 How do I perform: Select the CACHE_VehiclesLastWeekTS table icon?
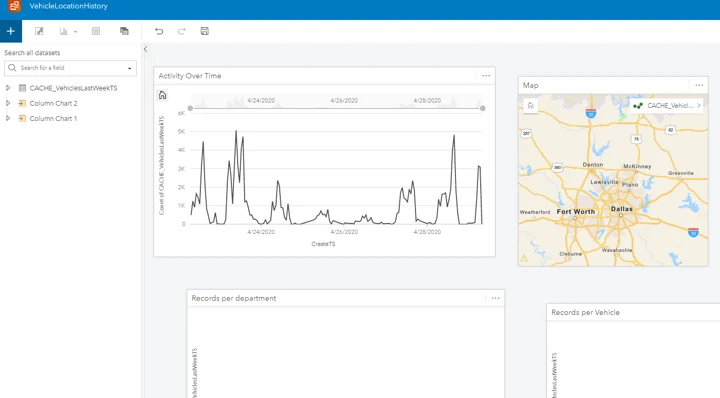(22, 88)
